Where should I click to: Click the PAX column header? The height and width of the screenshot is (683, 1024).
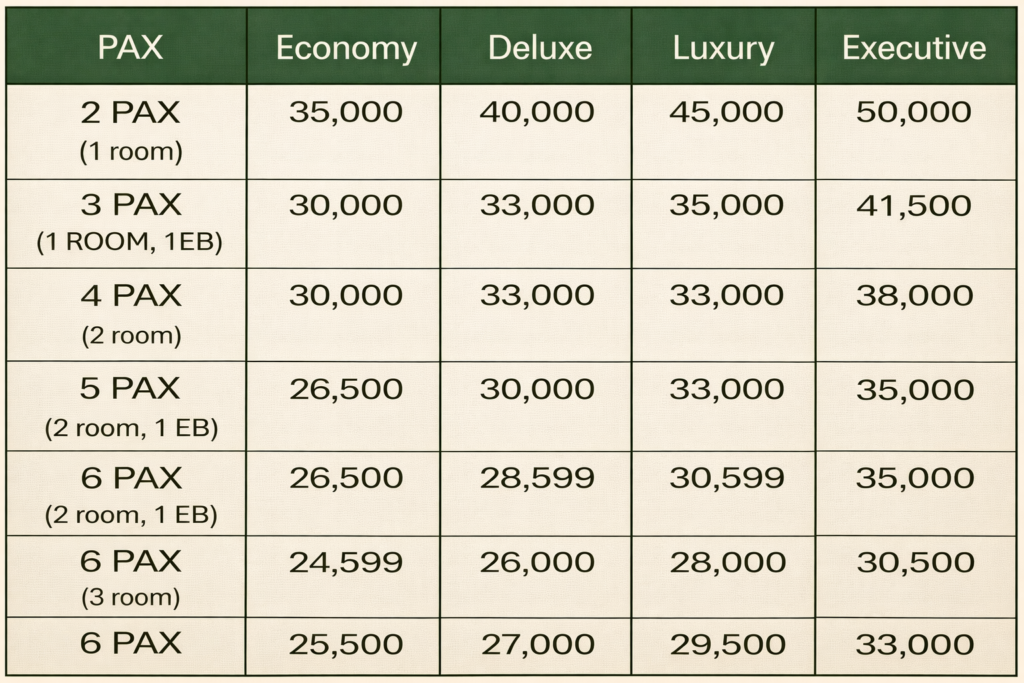130,48
